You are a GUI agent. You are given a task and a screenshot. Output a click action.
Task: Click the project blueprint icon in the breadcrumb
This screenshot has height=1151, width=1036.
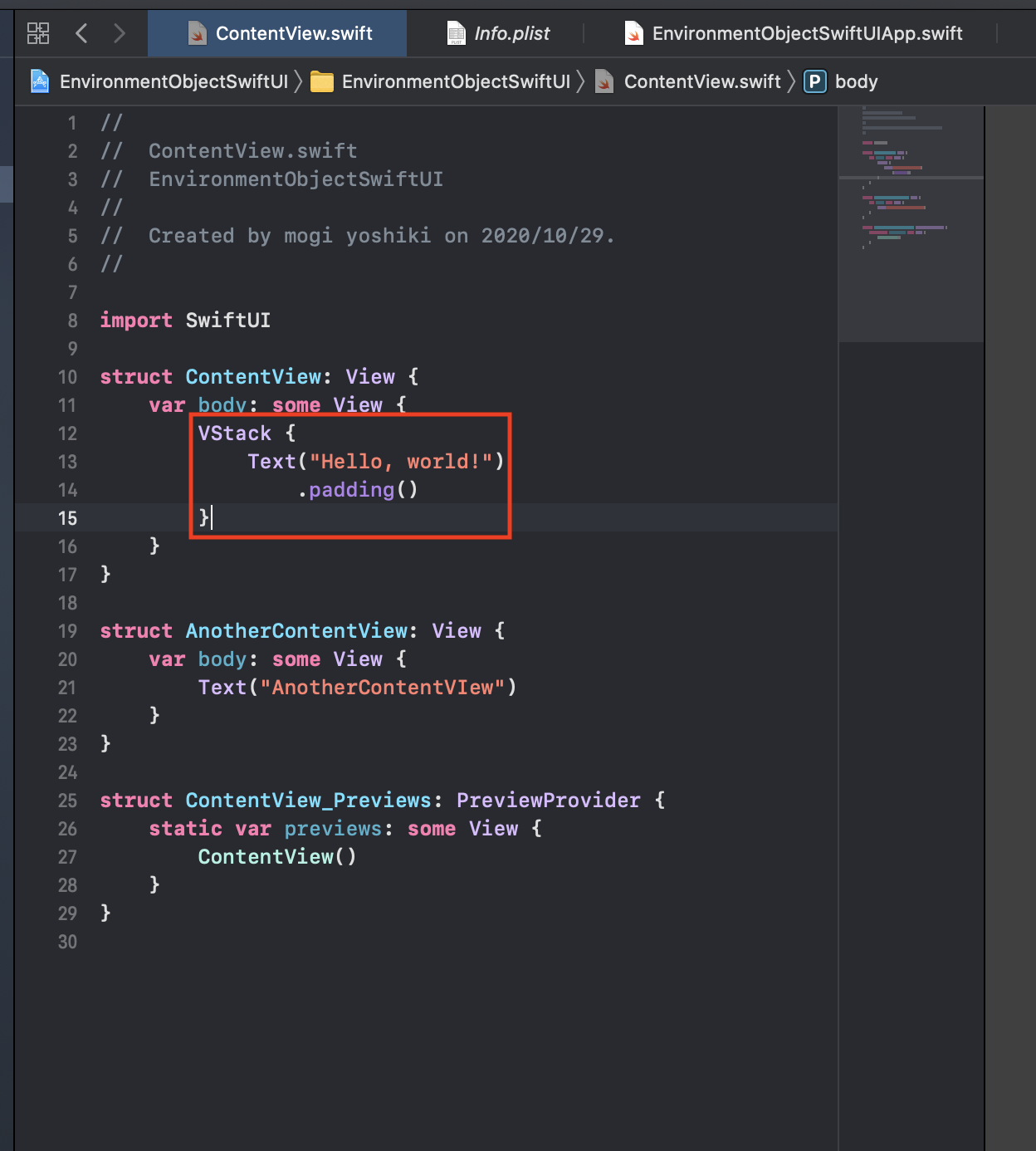pos(40,81)
